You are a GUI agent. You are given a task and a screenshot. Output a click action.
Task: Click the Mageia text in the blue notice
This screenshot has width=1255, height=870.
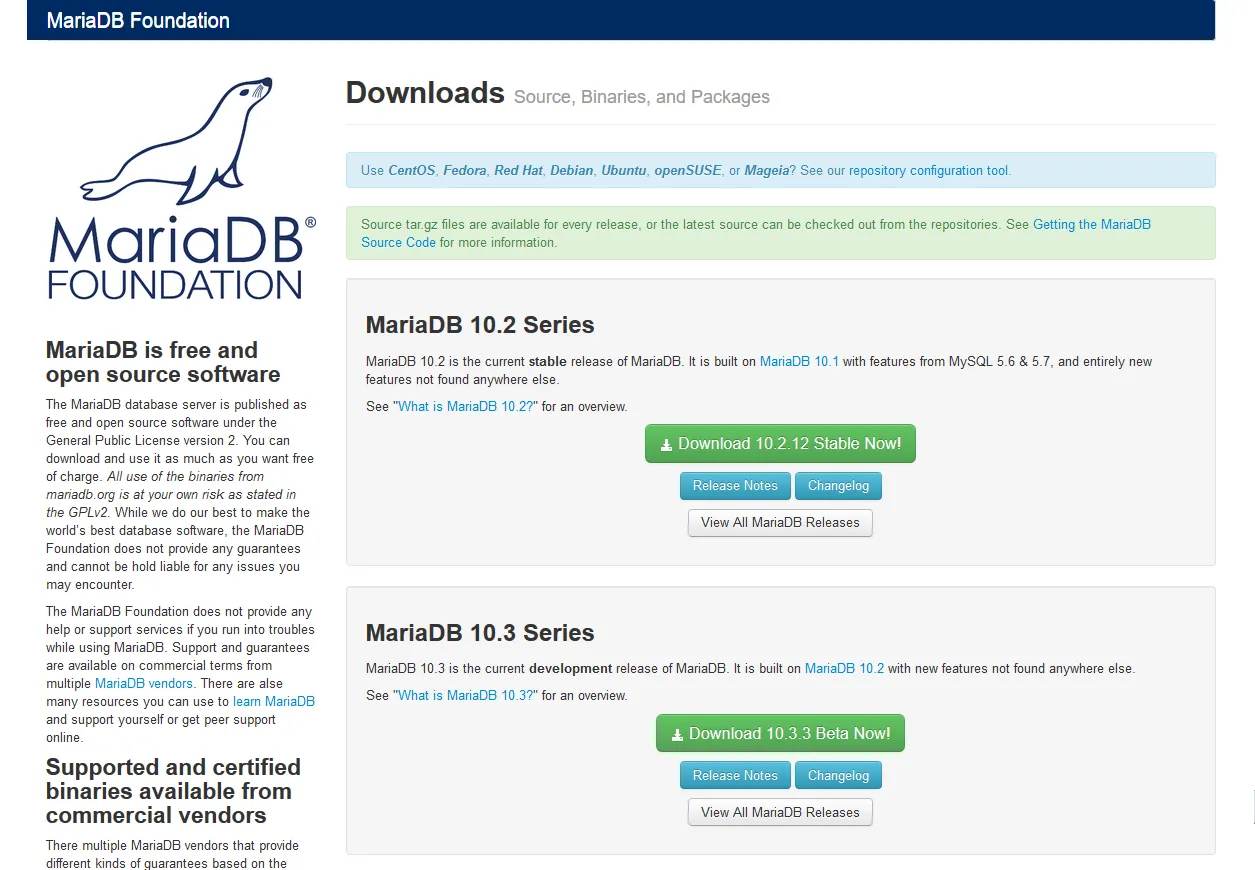click(767, 171)
